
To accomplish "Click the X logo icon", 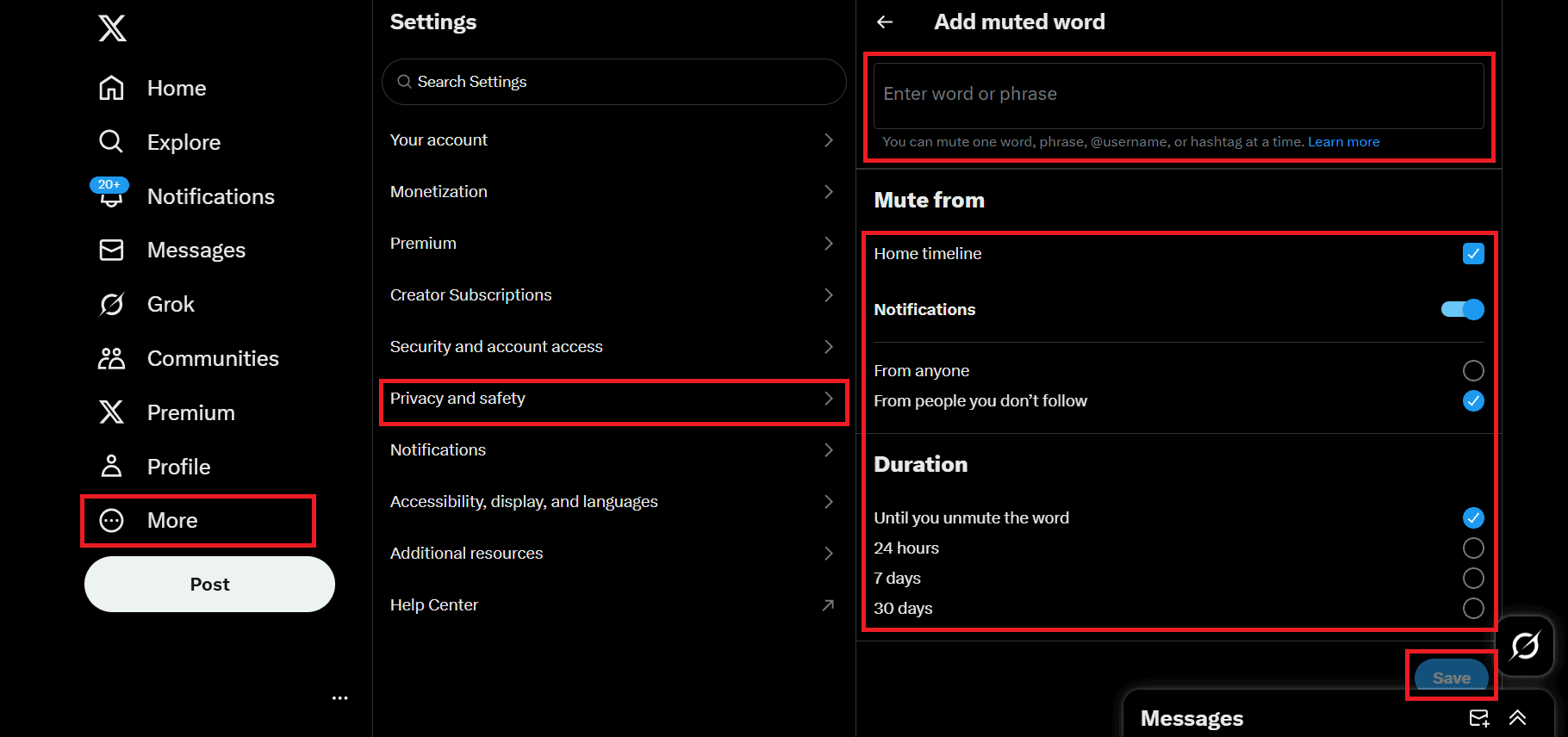I will coord(112,28).
